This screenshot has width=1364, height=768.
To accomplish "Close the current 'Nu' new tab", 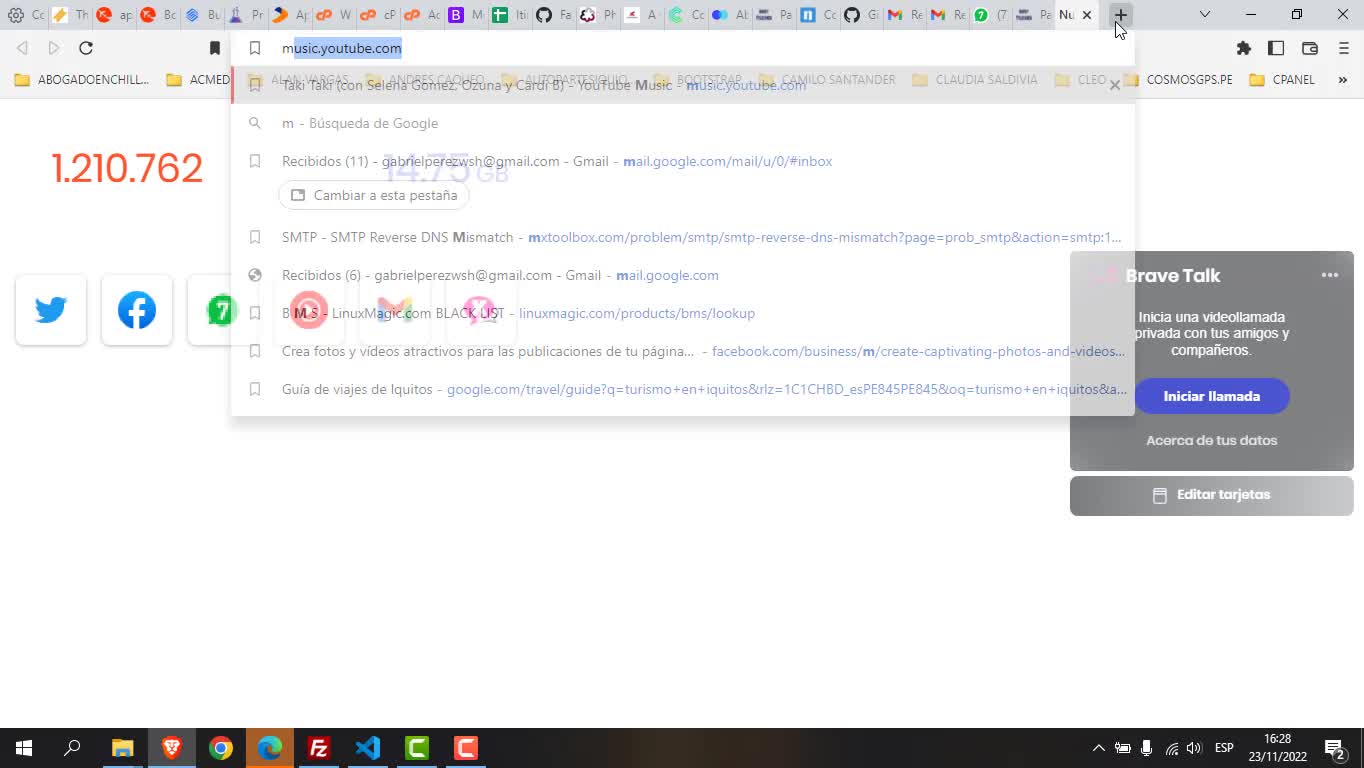I will click(x=1087, y=15).
